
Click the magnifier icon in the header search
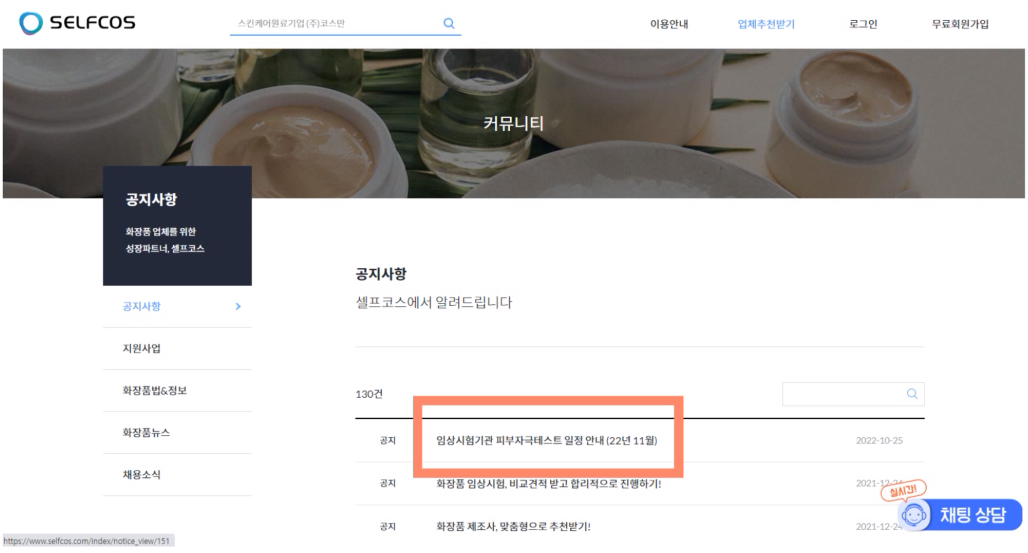[448, 23]
